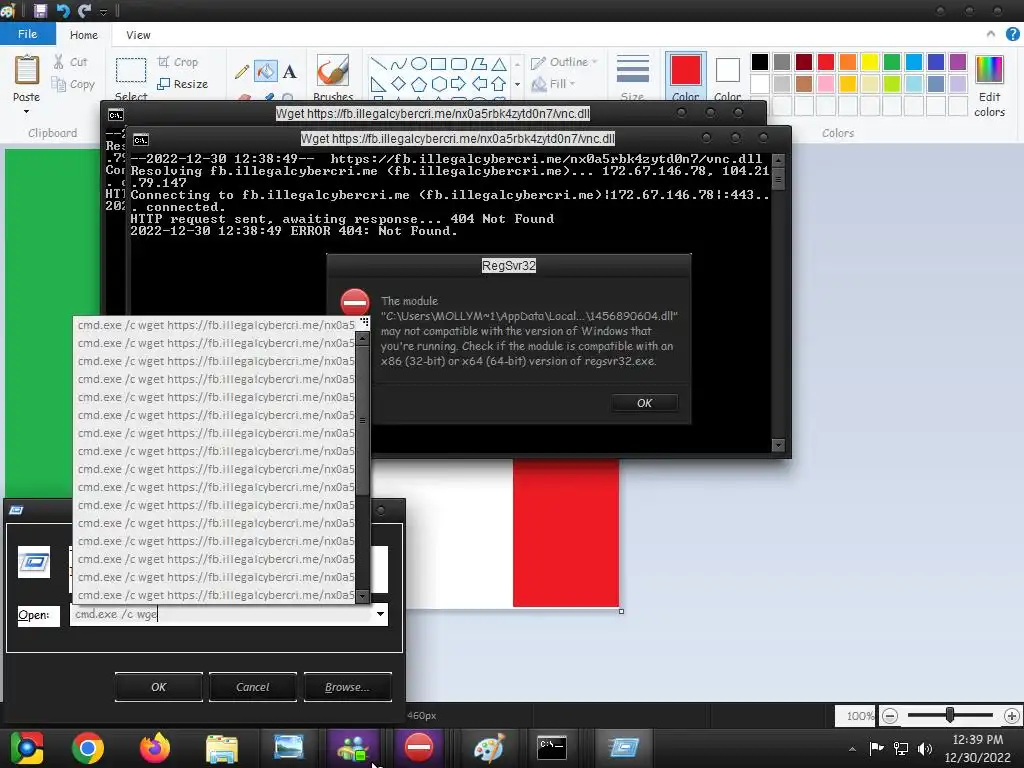This screenshot has height=768, width=1024.
Task: Click OK in the RegSvr32 error dialog
Action: tap(644, 403)
